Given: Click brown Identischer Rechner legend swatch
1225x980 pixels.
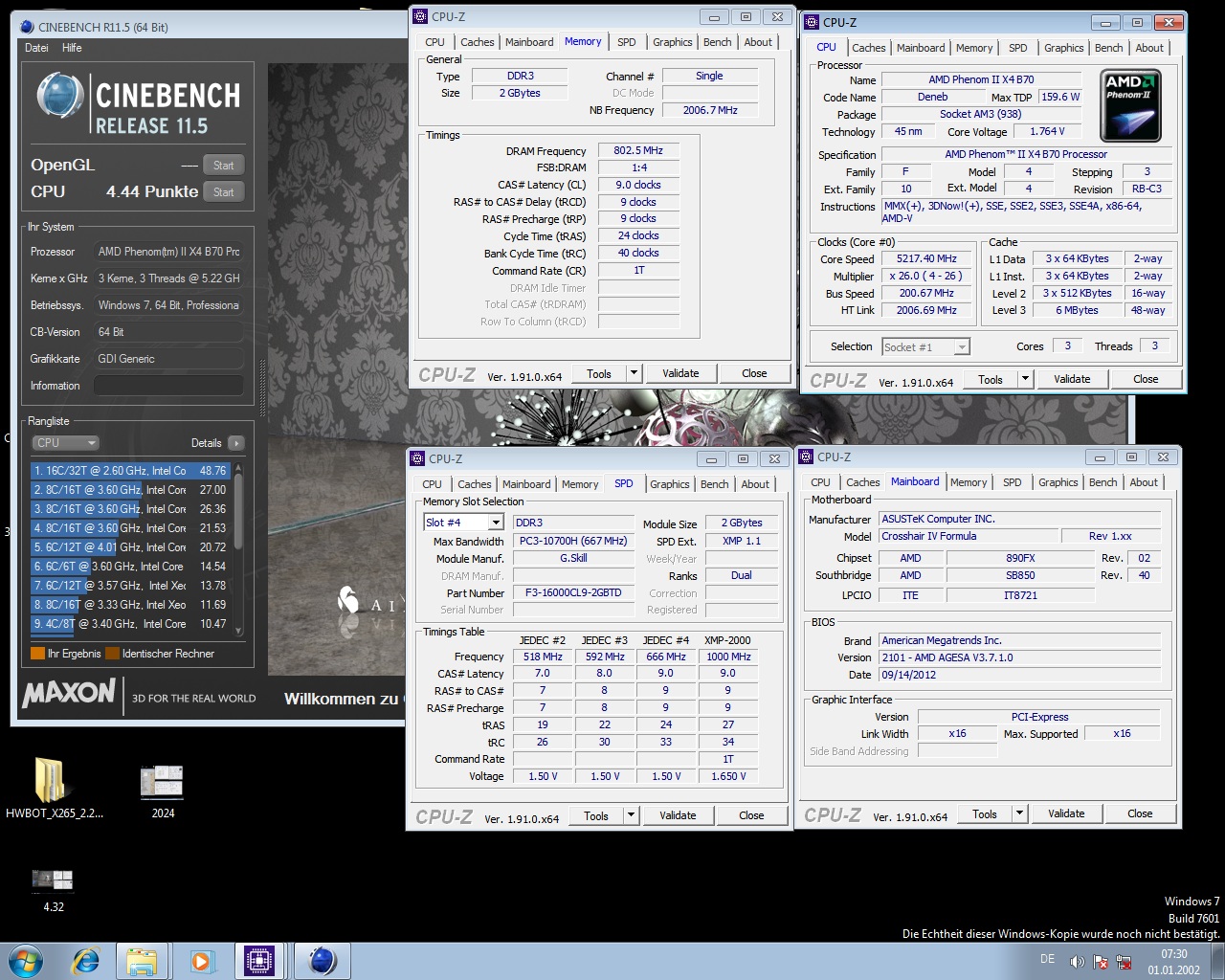Looking at the screenshot, I should [112, 654].
